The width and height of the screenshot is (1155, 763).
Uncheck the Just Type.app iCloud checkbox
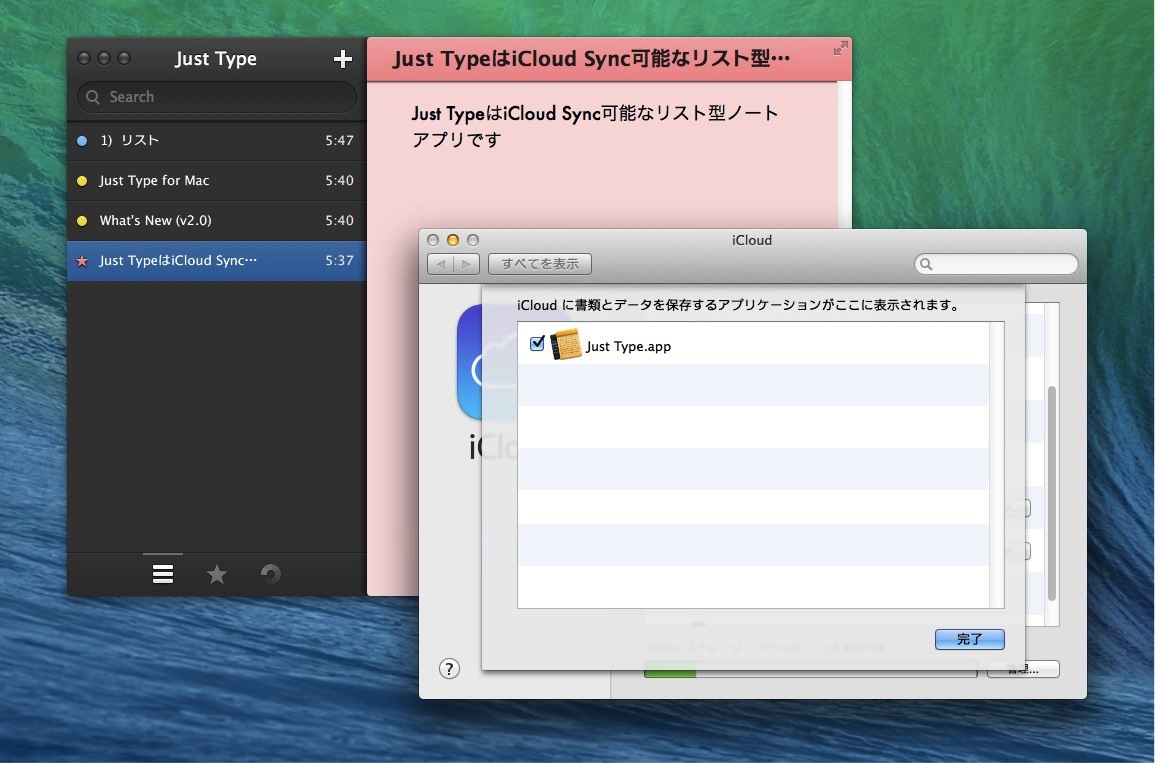(537, 343)
